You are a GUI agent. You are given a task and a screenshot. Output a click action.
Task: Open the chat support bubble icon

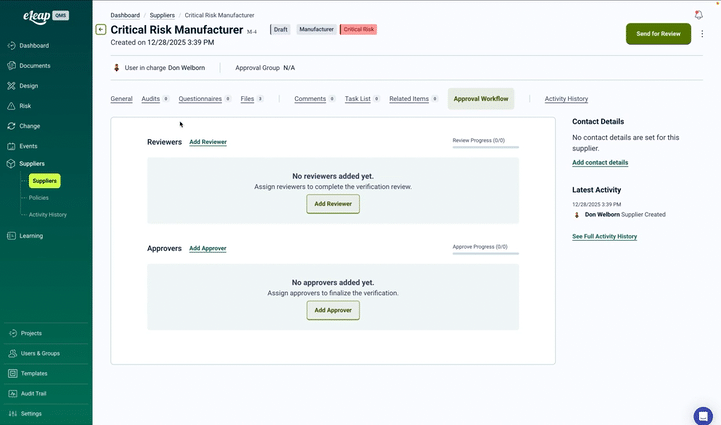point(702,415)
